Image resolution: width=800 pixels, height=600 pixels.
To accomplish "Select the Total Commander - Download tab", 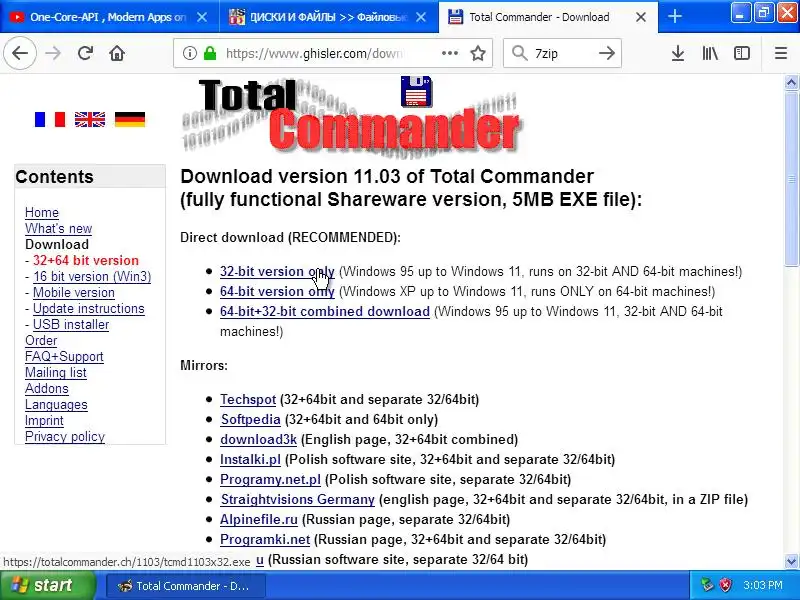I will coord(539,17).
